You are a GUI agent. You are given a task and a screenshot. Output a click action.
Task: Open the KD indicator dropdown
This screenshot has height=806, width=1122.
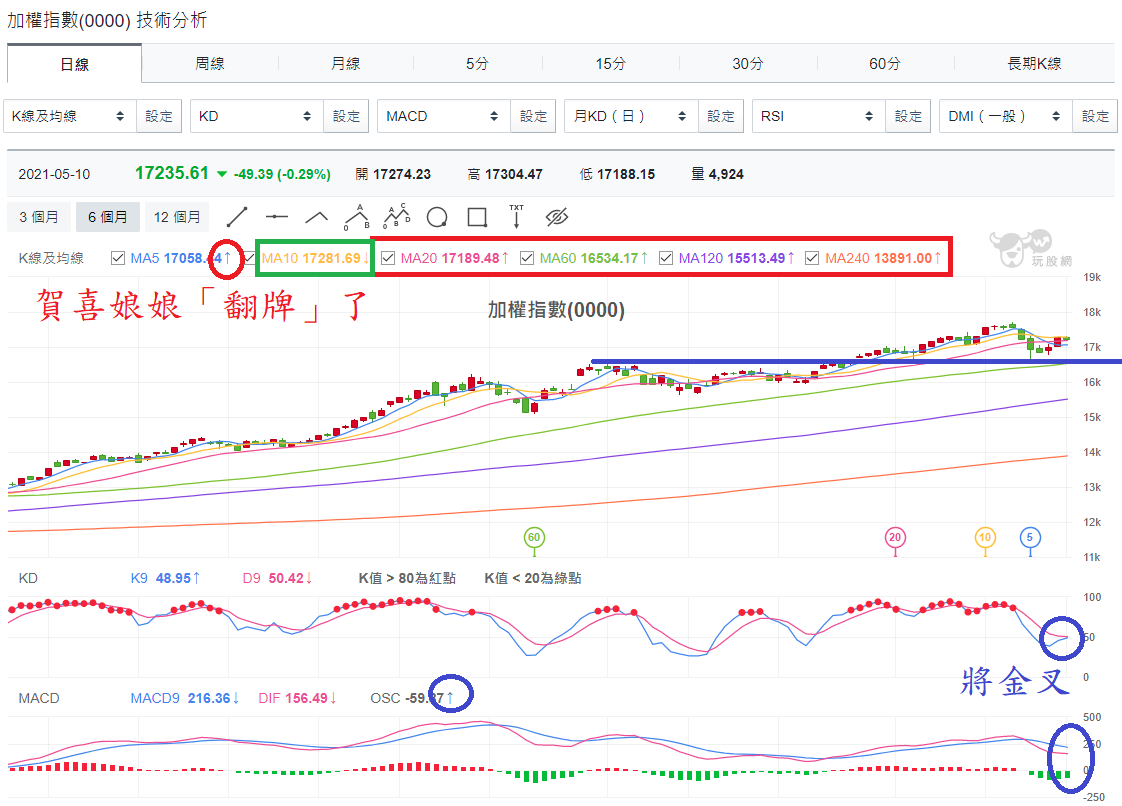[x=257, y=116]
